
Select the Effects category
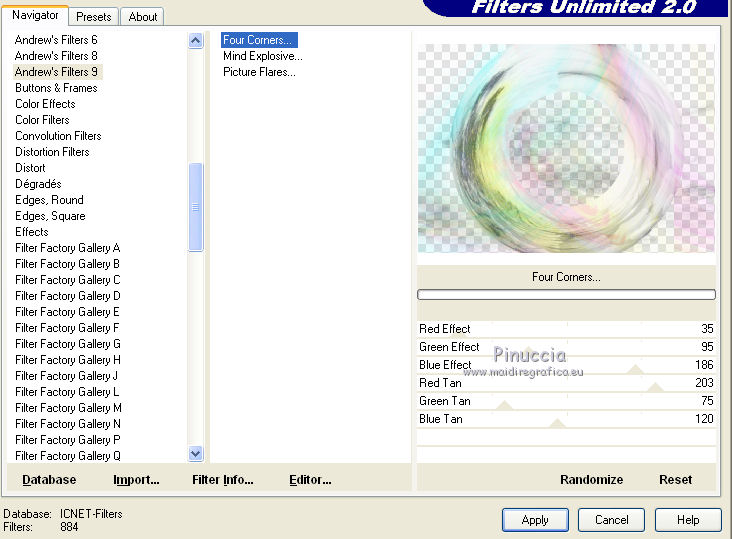(x=32, y=231)
